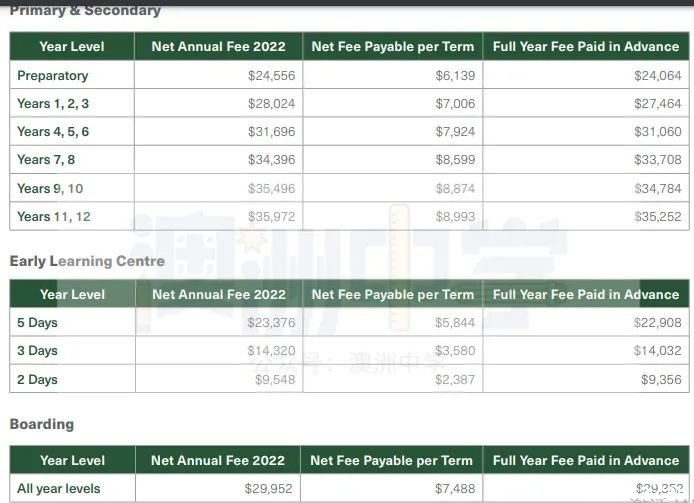694x503 pixels.
Task: Click Years 1, 2, 3 row label
Action: point(53,104)
